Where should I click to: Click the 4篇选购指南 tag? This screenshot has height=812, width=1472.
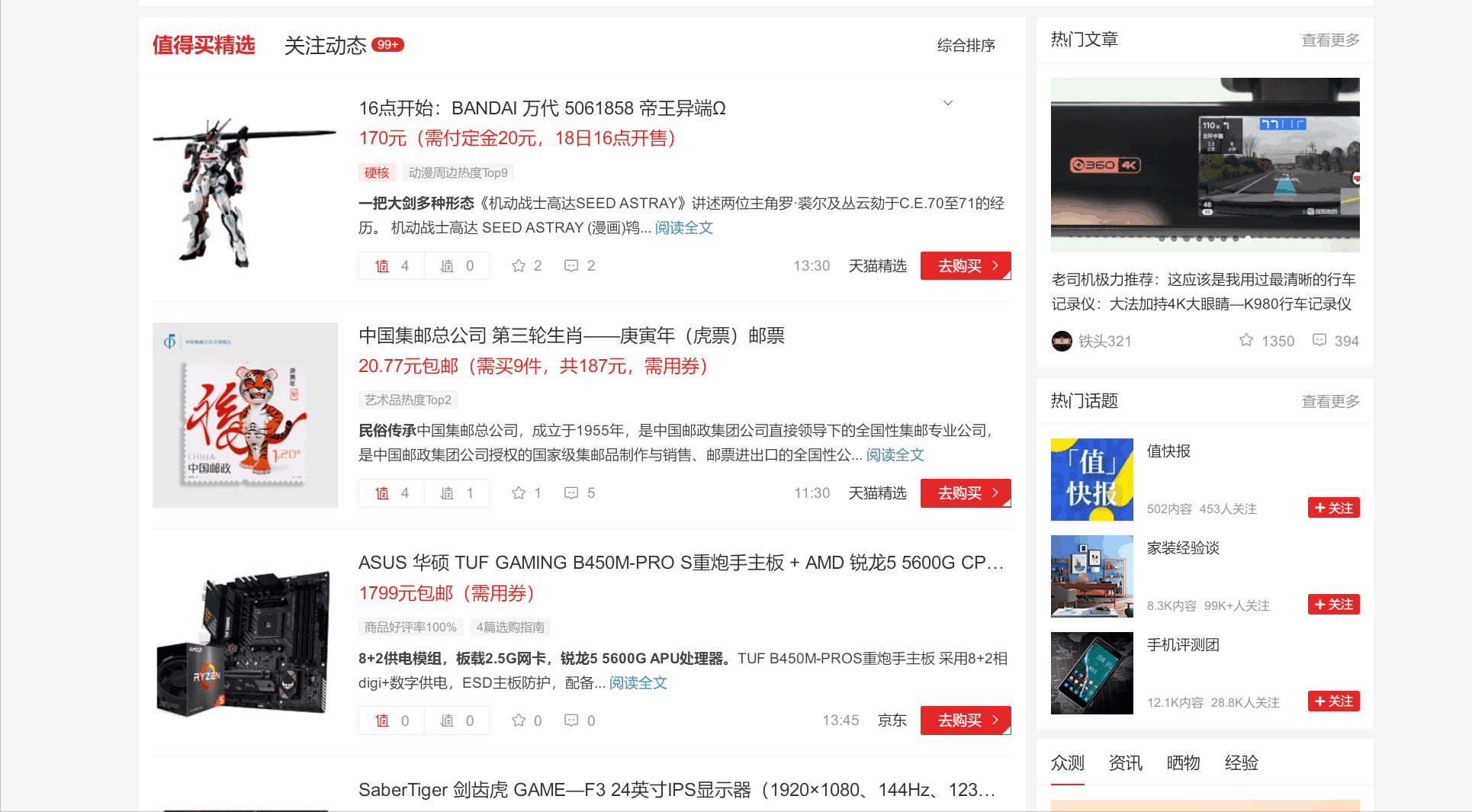tap(510, 627)
